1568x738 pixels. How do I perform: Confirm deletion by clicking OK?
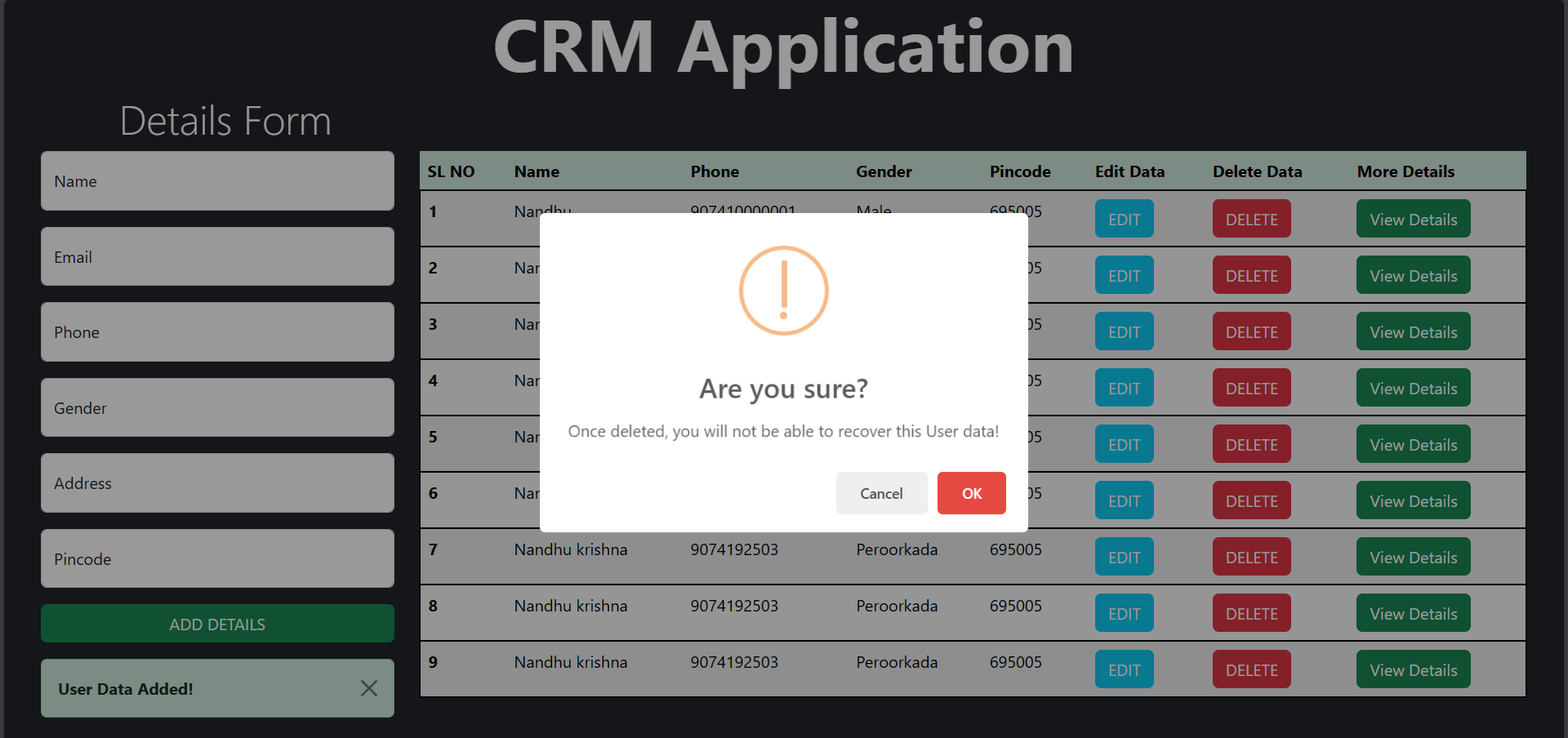[971, 493]
